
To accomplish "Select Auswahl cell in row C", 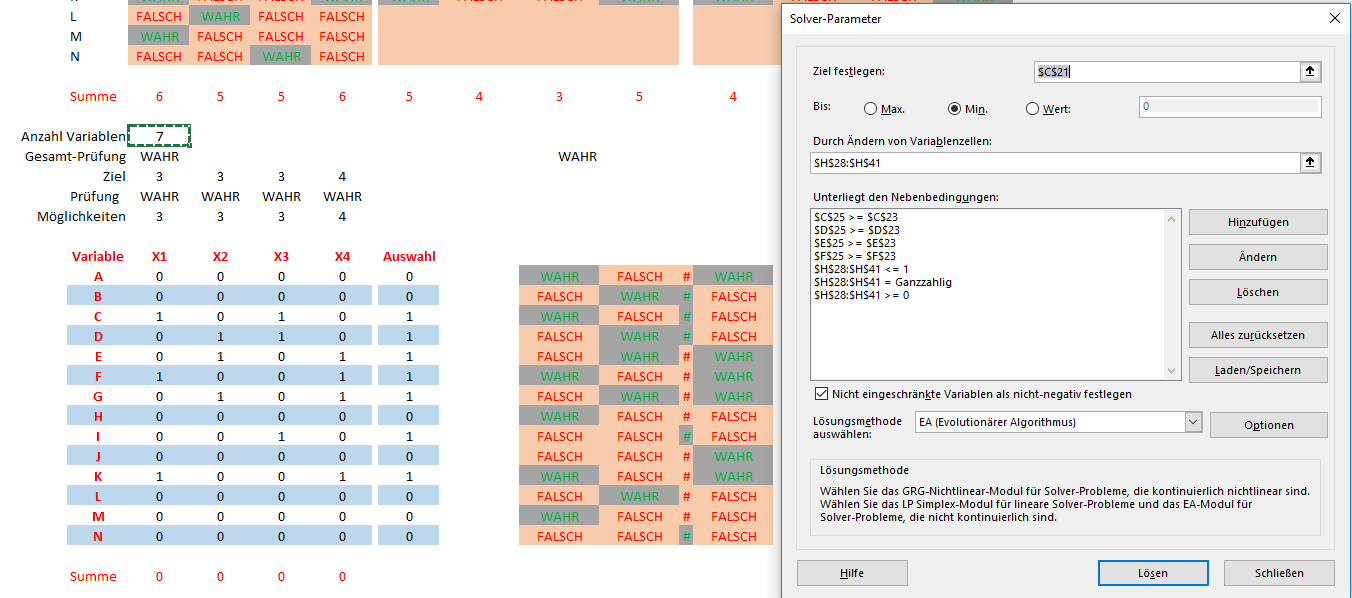I will pyautogui.click(x=409, y=316).
